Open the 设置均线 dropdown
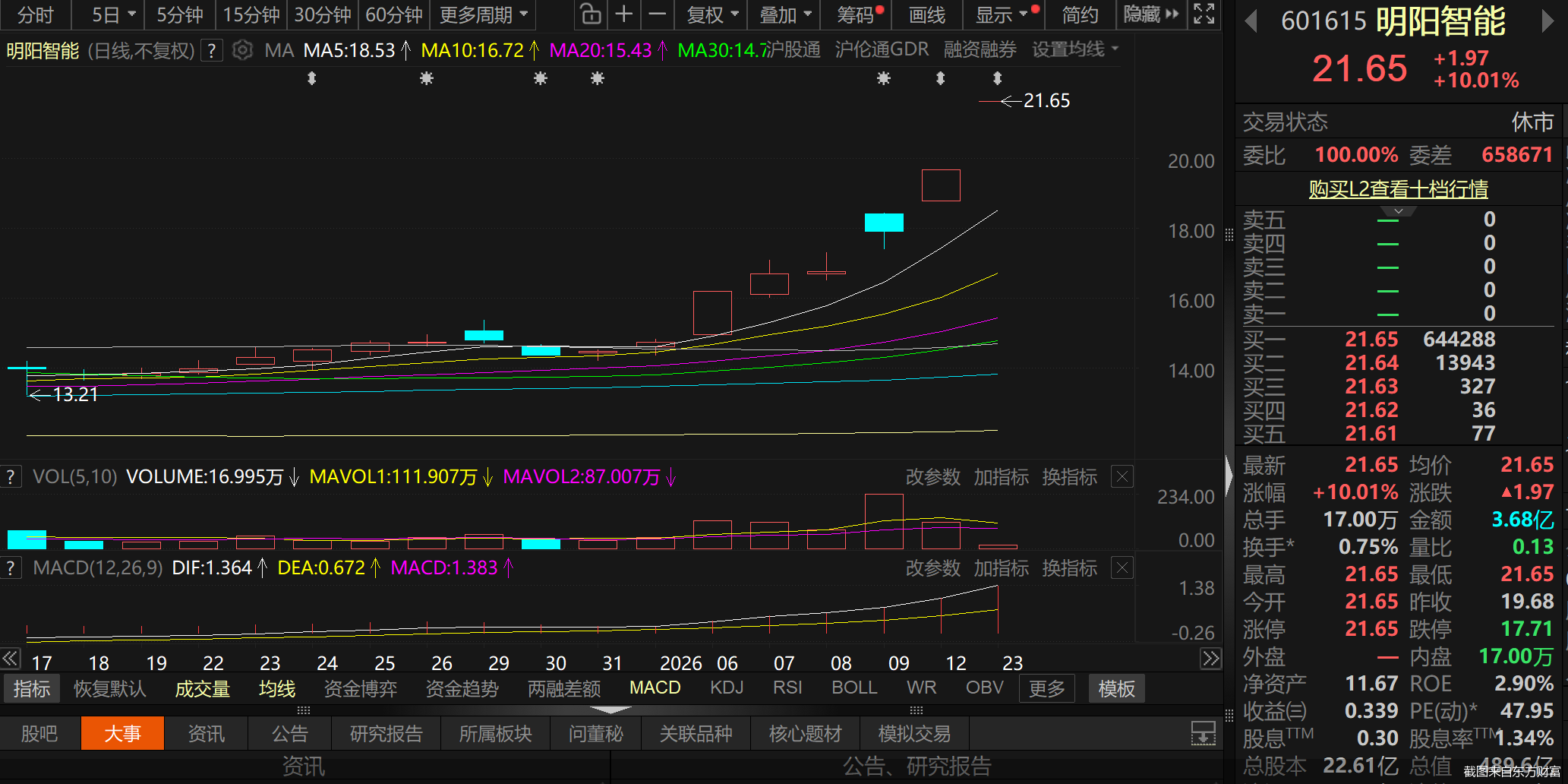This screenshot has height=784, width=1568. pos(1075,50)
